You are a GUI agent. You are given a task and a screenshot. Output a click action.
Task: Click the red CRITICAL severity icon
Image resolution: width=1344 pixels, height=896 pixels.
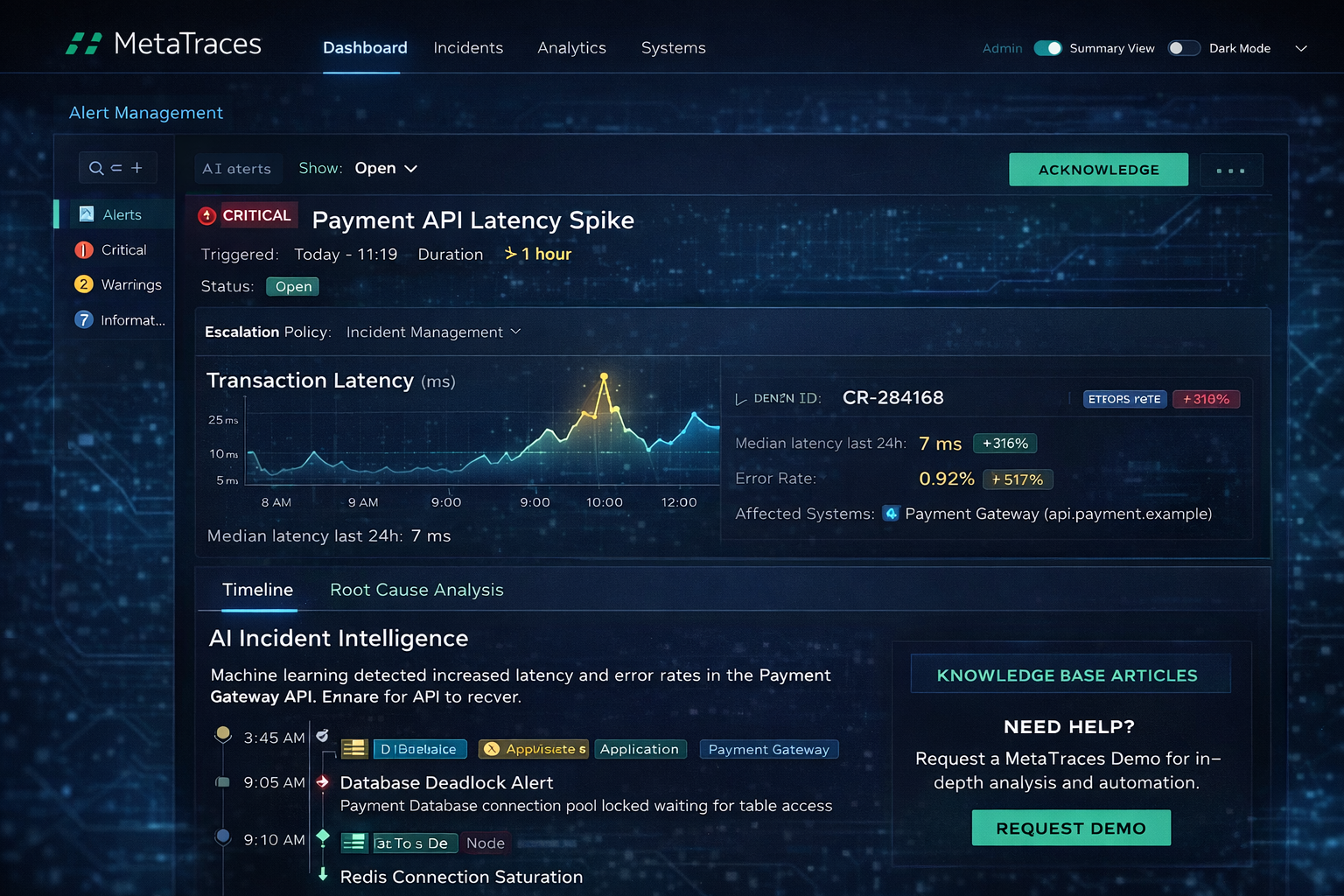(207, 215)
